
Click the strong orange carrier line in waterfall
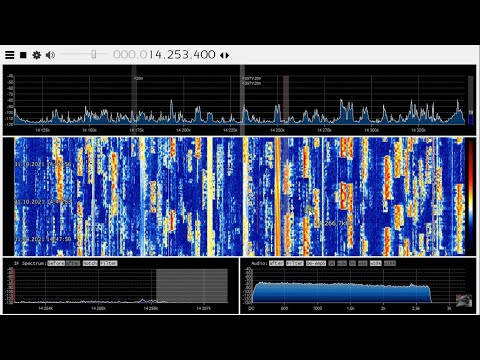click(277, 197)
